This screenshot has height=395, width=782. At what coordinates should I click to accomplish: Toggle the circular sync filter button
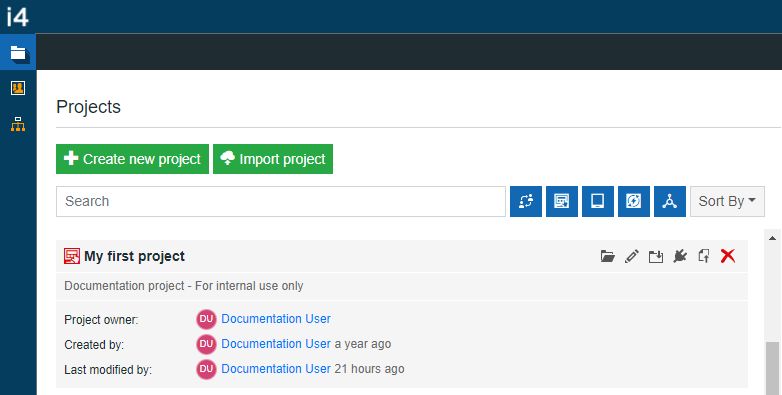point(633,201)
